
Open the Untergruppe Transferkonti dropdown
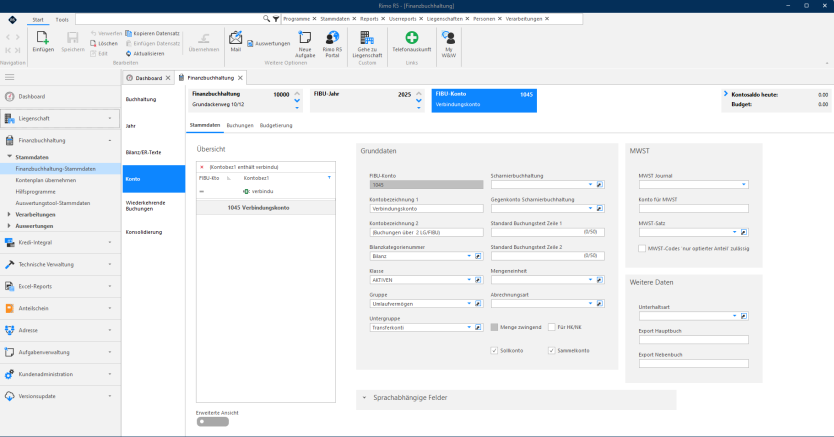[x=469, y=327]
